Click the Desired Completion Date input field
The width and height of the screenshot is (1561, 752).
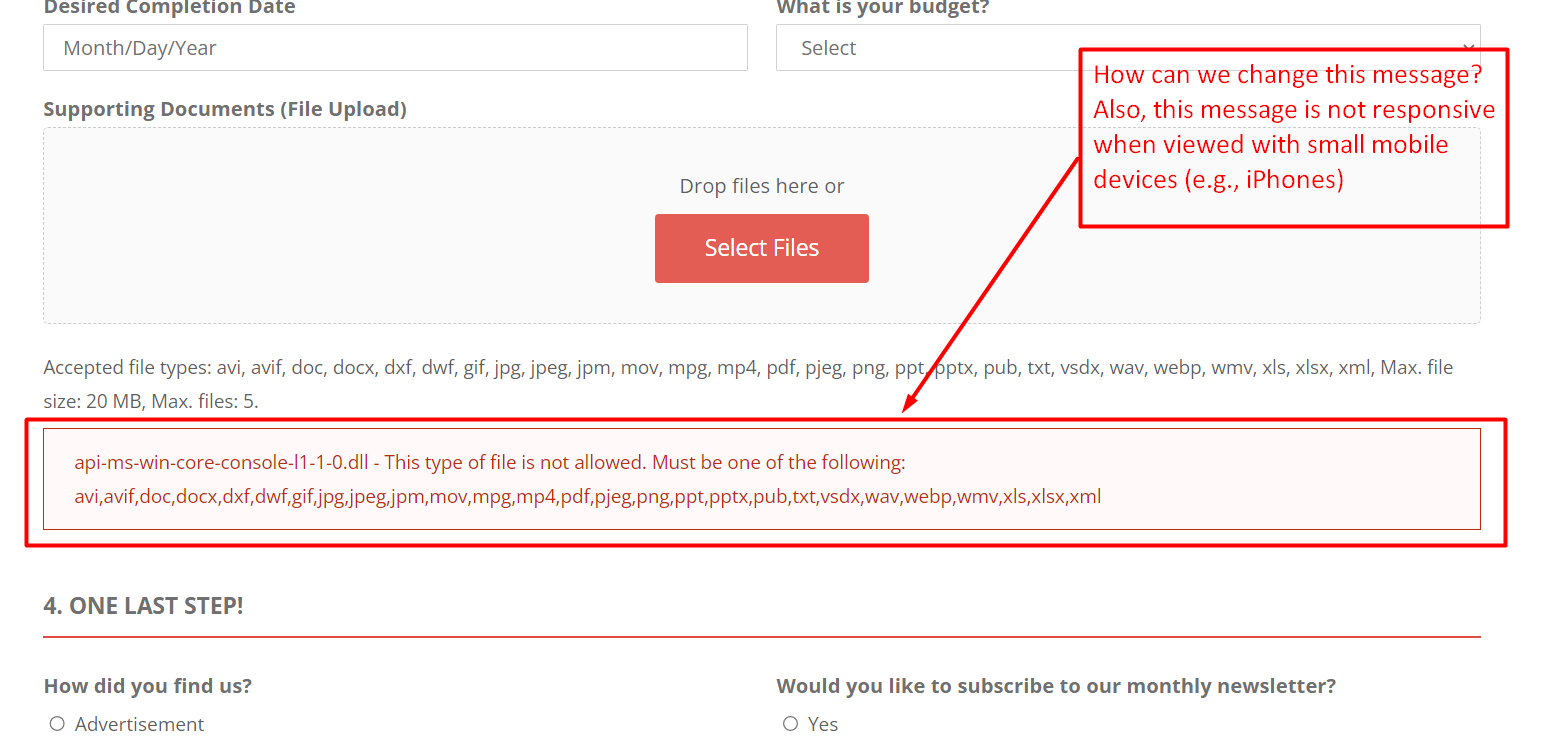coord(395,48)
